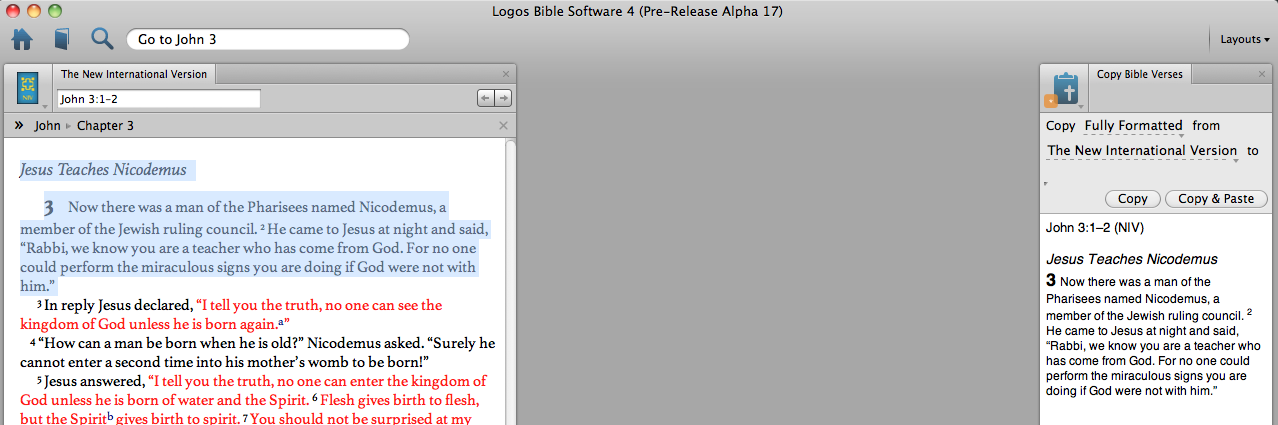1278x425 pixels.
Task: Click the Copy & Paste button
Action: (x=1216, y=199)
